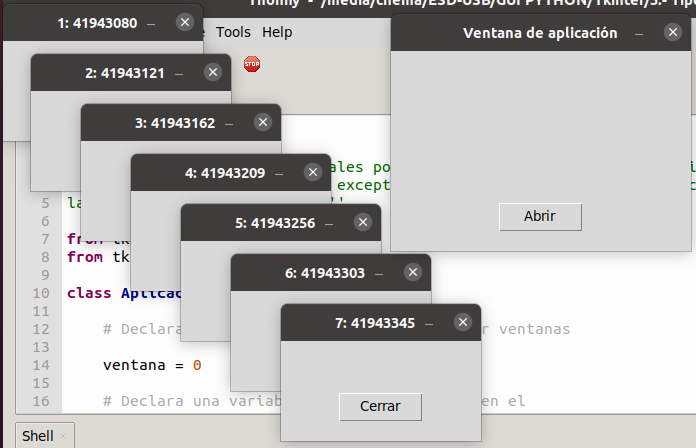Minimize window 7: 41943345
This screenshot has width=696, height=448.
pyautogui.click(x=429, y=324)
